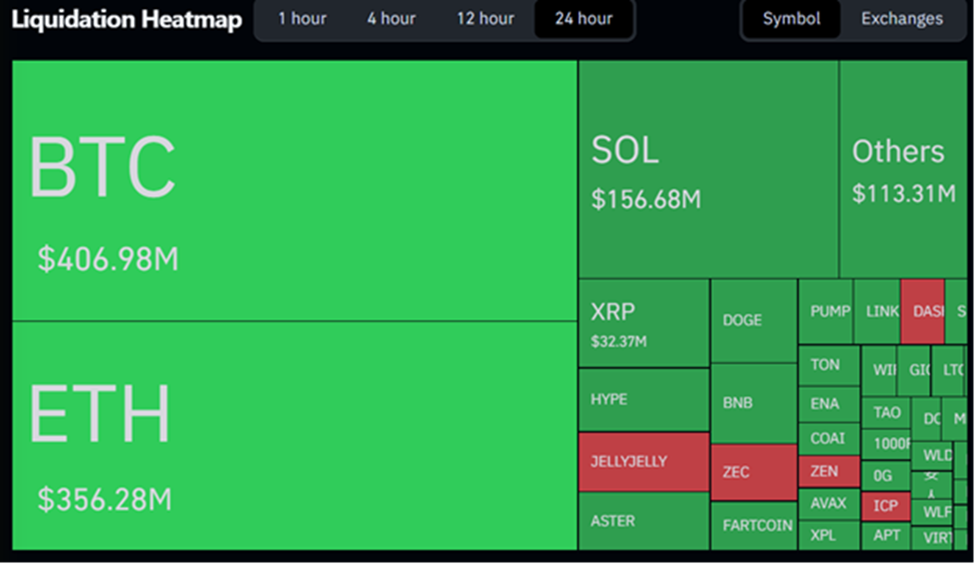Screen dimensions: 975x564
Task: Click the DOGE heatmap tile
Action: (x=754, y=321)
